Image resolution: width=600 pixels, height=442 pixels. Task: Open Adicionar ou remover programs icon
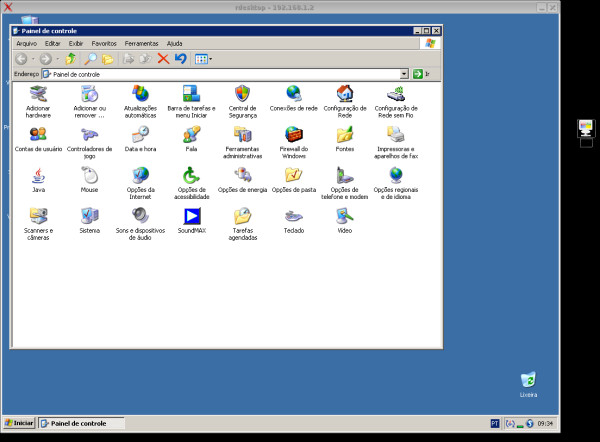(x=90, y=101)
